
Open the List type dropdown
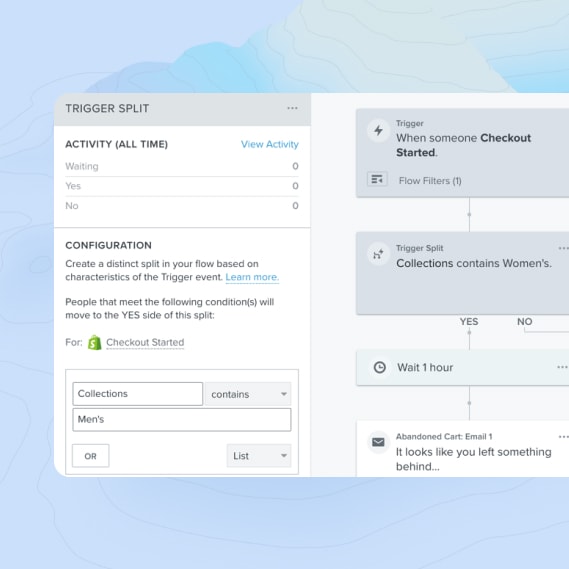259,456
